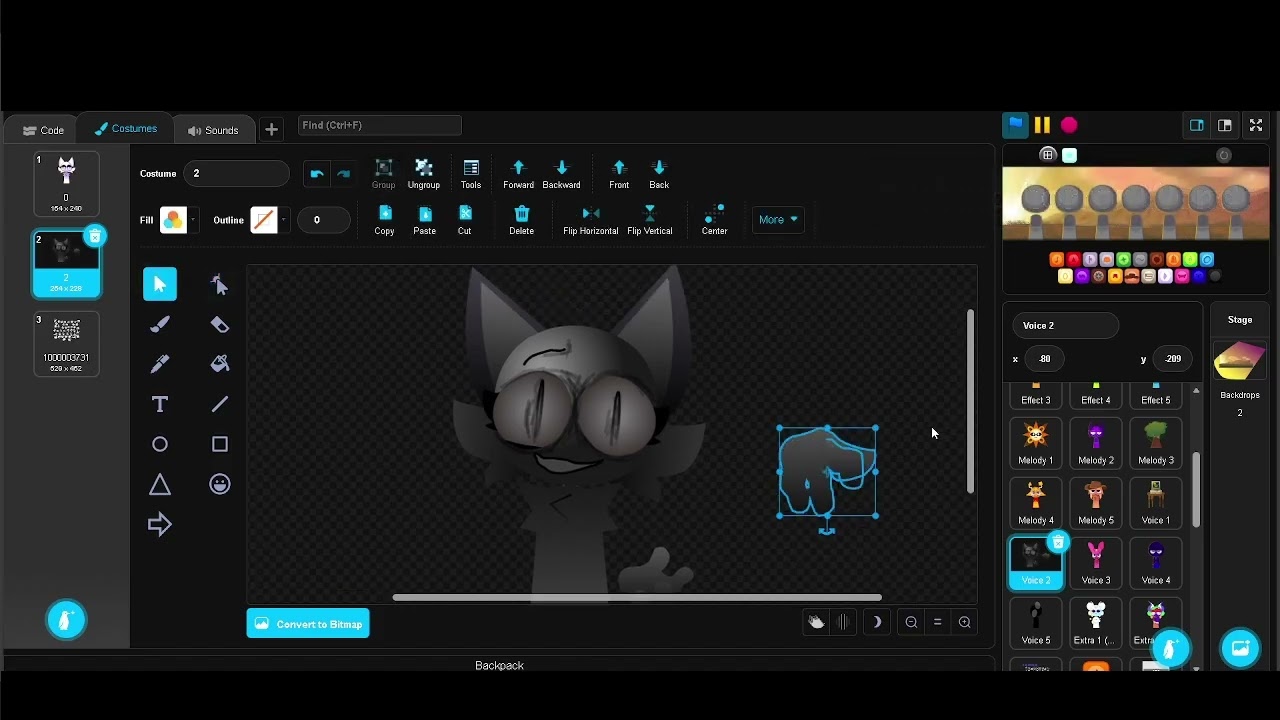The image size is (1280, 720).
Task: Redo the costume edit
Action: pos(344,174)
